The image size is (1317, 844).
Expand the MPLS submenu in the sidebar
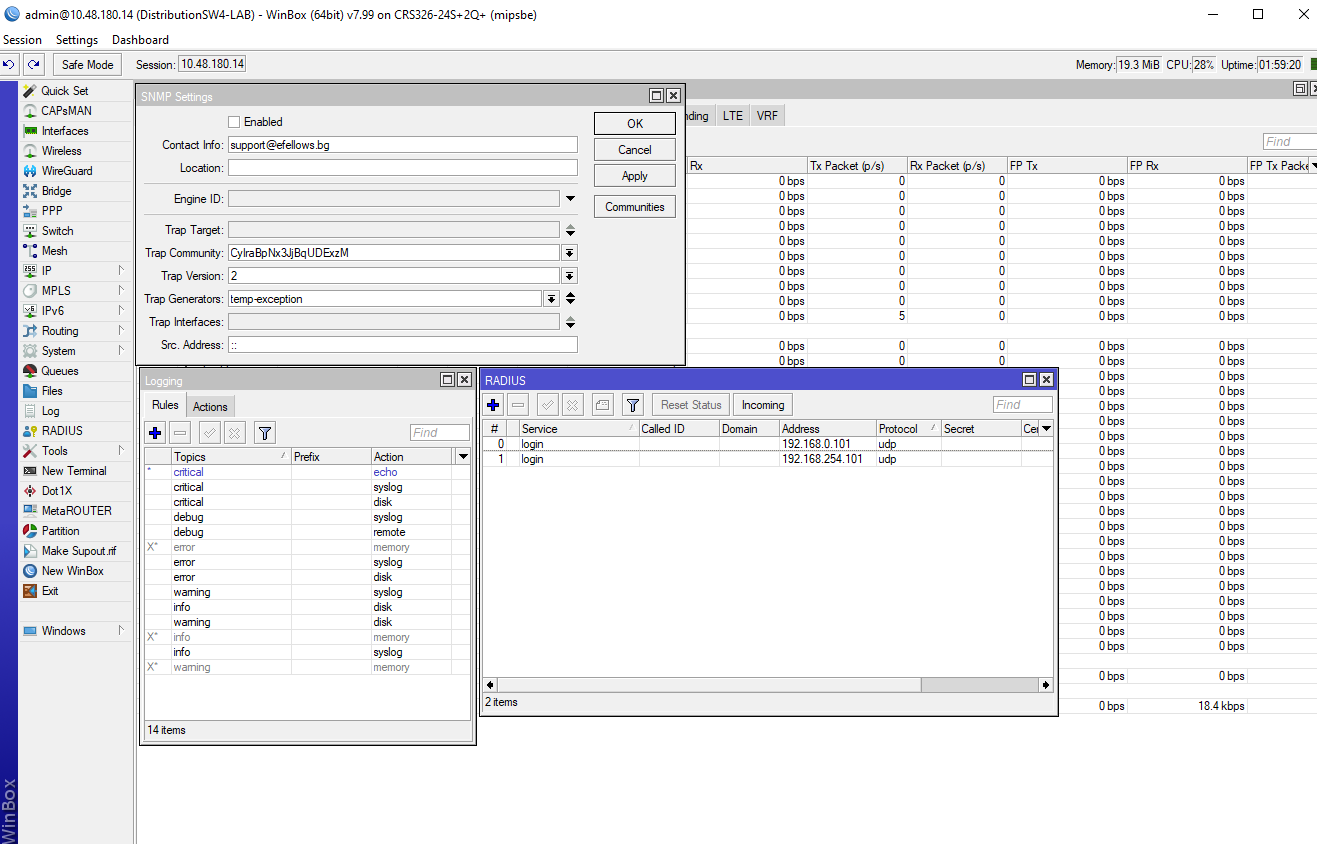(121, 291)
